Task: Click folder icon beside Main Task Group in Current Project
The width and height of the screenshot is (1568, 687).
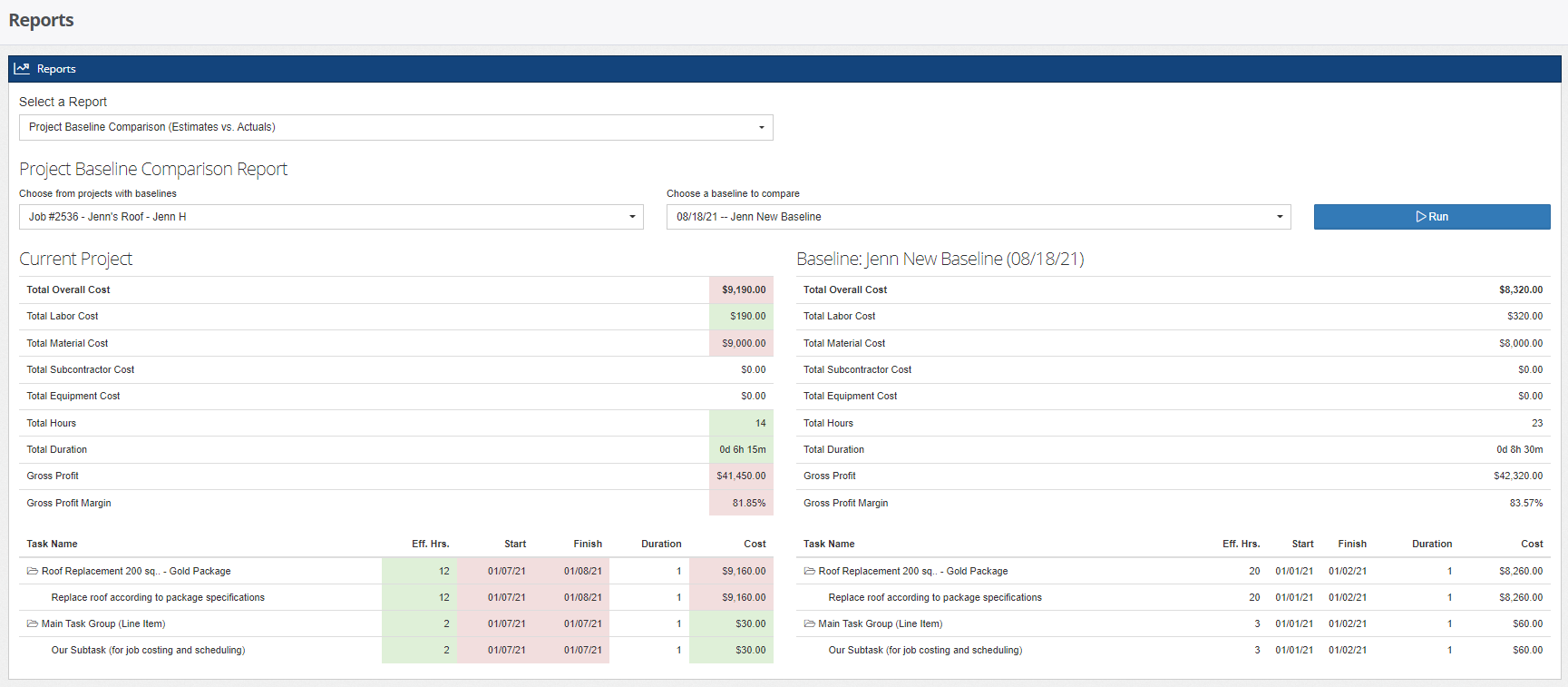Action: pos(32,623)
